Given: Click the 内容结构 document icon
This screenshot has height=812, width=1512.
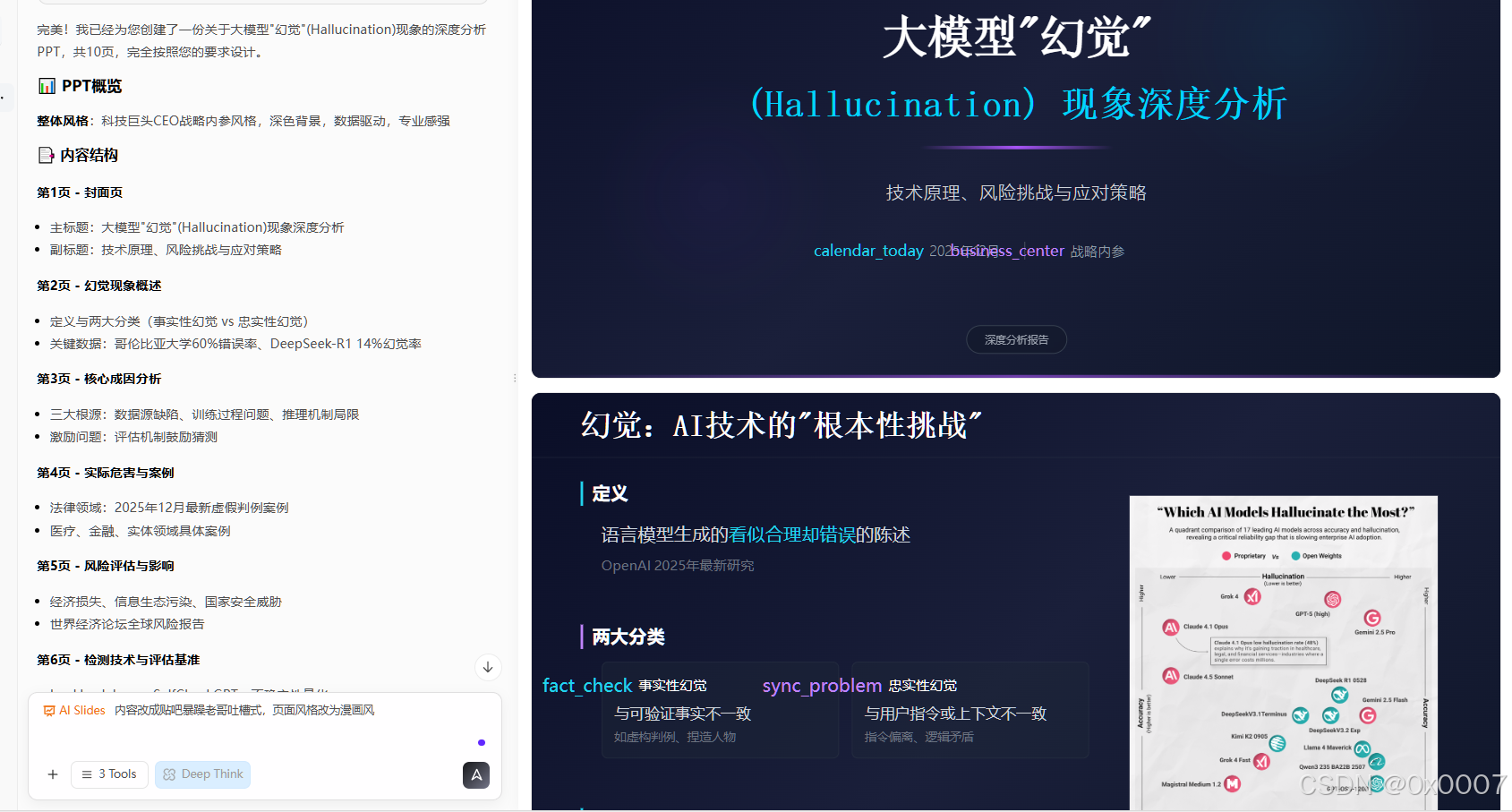Looking at the screenshot, I should [x=46, y=155].
